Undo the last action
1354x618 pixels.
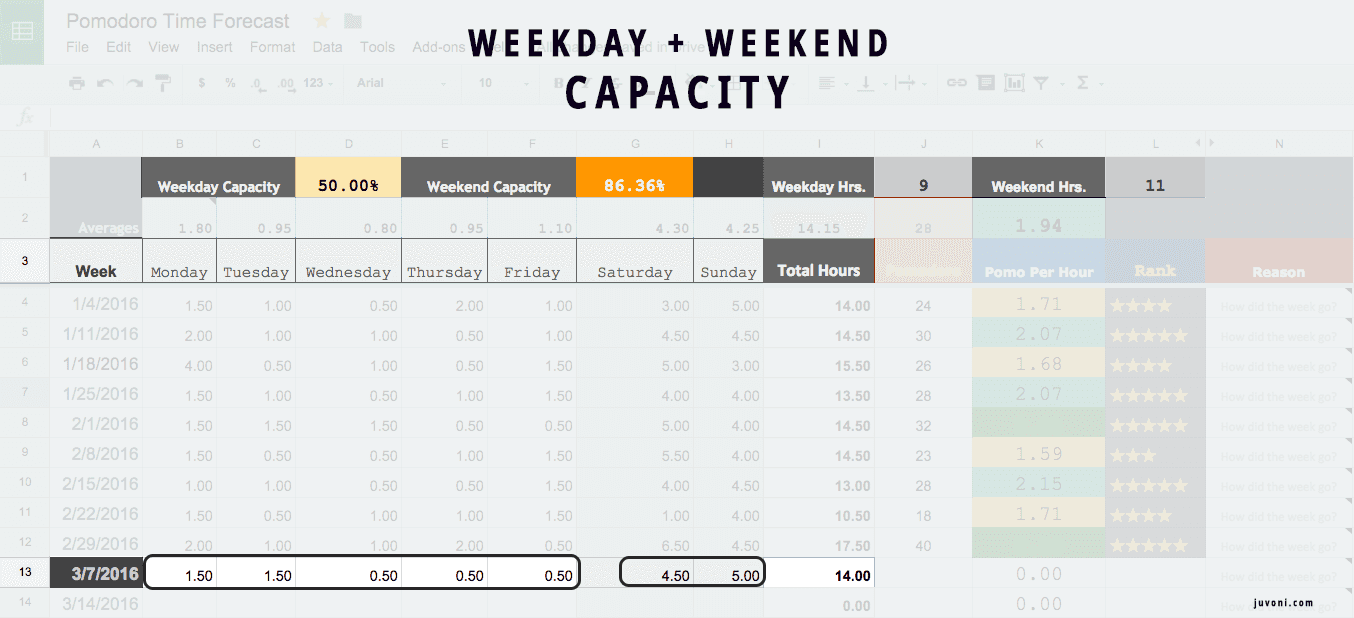[x=105, y=83]
